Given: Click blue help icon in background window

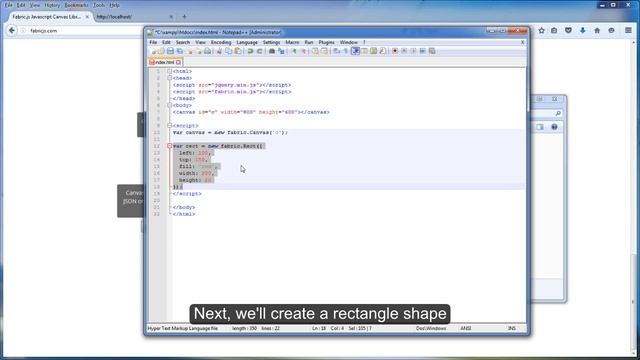Looking at the screenshot, I should [x=554, y=127].
